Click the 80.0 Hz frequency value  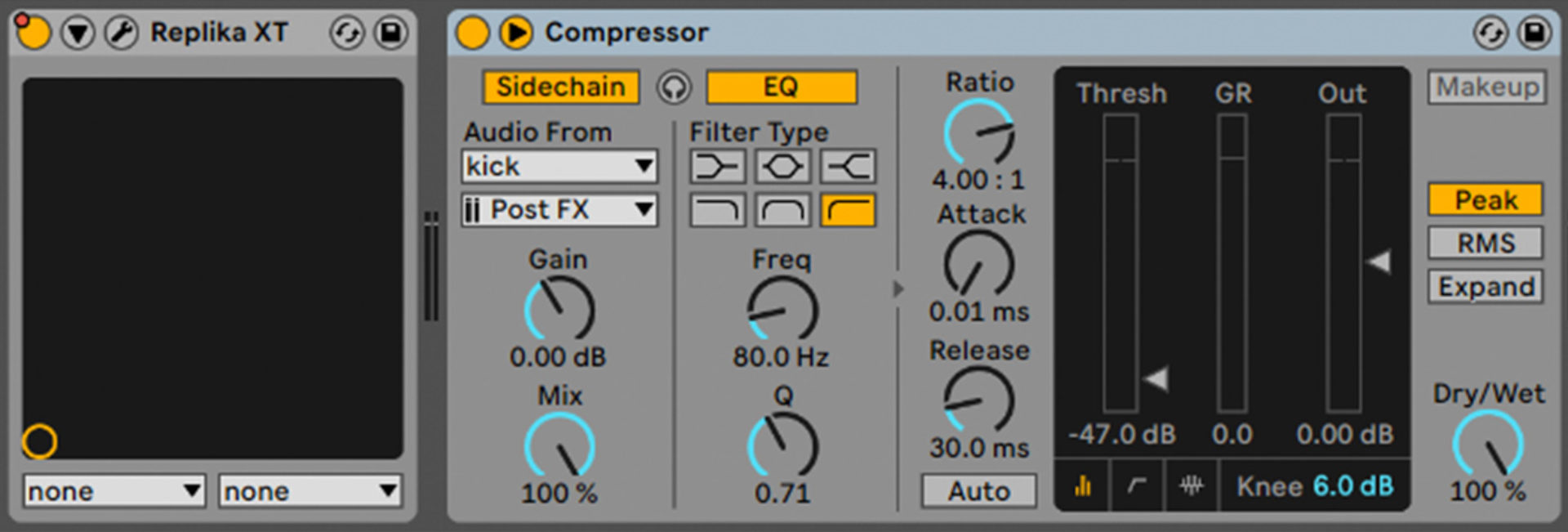pos(782,357)
